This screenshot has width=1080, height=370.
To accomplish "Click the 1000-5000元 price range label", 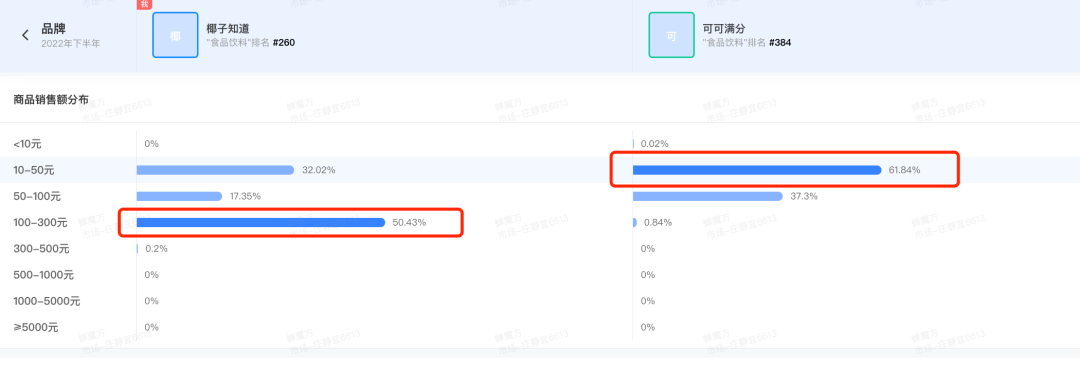I will point(47,301).
